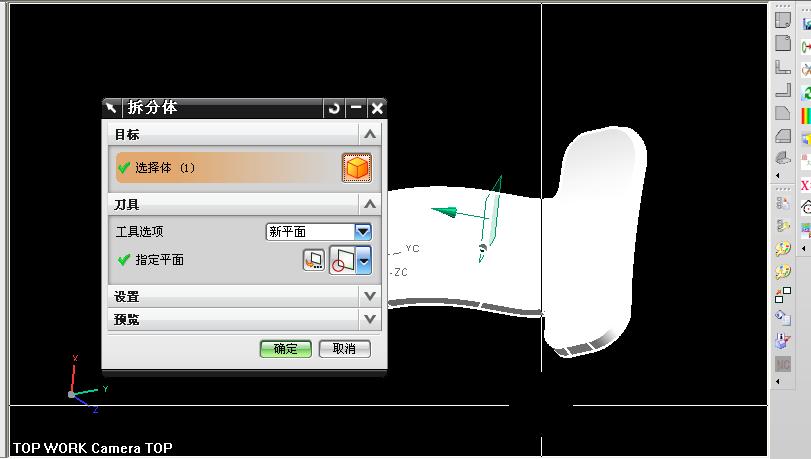Click the XYZ view triad in viewport corner

(x=86, y=384)
